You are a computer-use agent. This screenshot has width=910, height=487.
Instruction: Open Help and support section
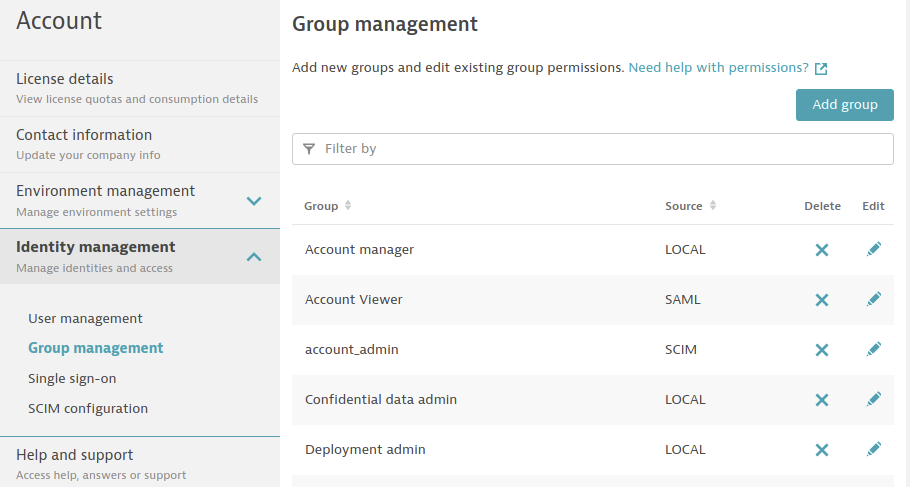click(x=140, y=463)
